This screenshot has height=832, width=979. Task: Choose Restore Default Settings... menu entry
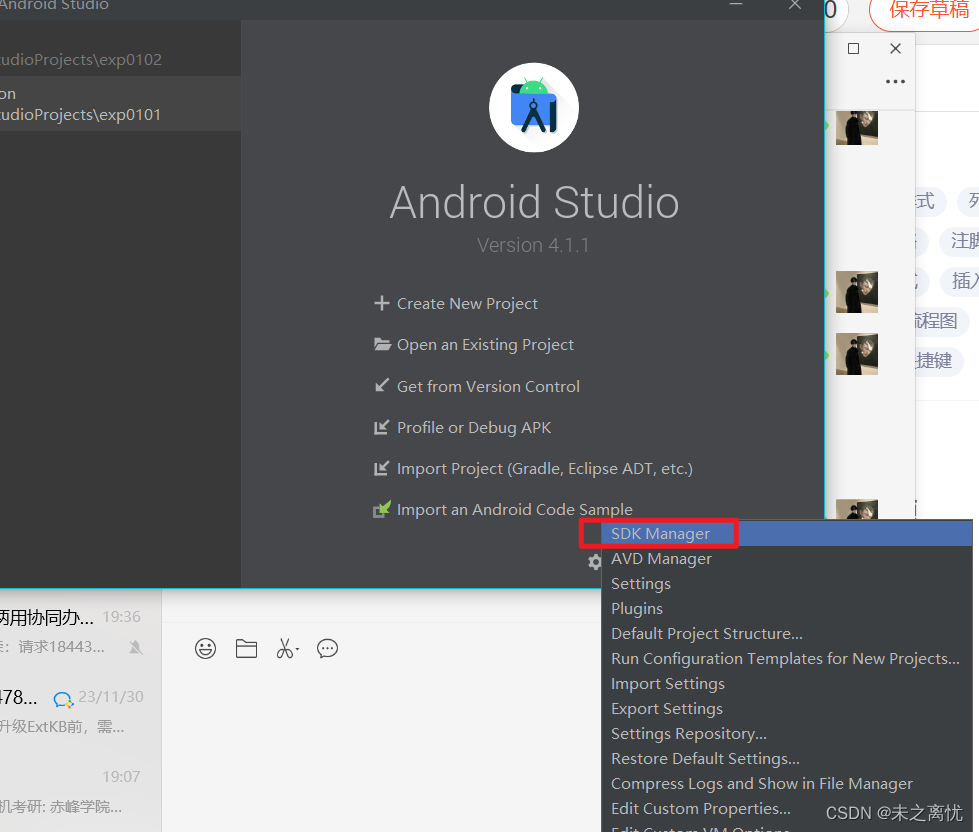pyautogui.click(x=787, y=758)
